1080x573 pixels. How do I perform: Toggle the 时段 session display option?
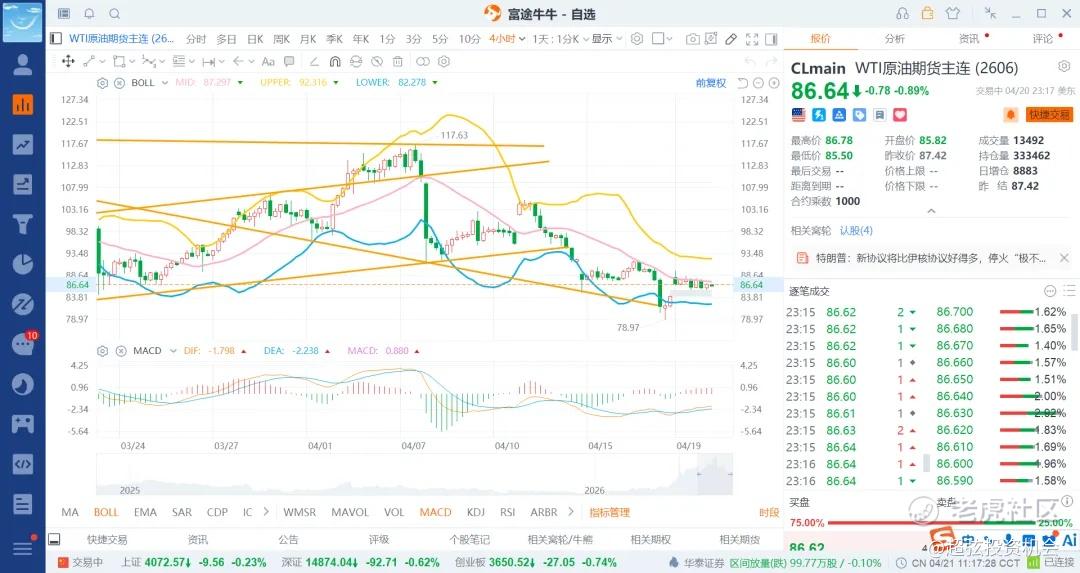pos(768,512)
